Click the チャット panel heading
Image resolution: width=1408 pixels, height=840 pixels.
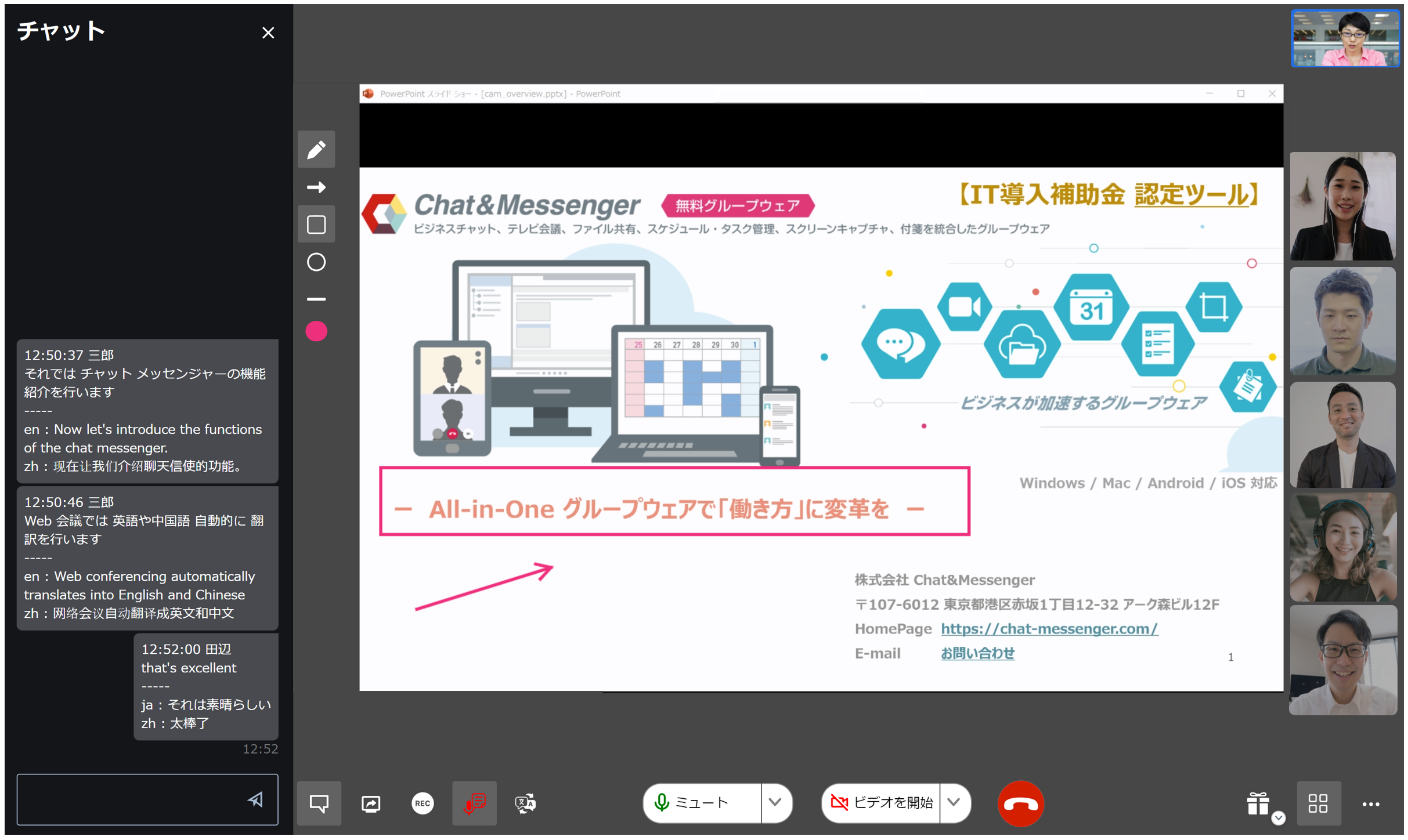click(x=62, y=30)
